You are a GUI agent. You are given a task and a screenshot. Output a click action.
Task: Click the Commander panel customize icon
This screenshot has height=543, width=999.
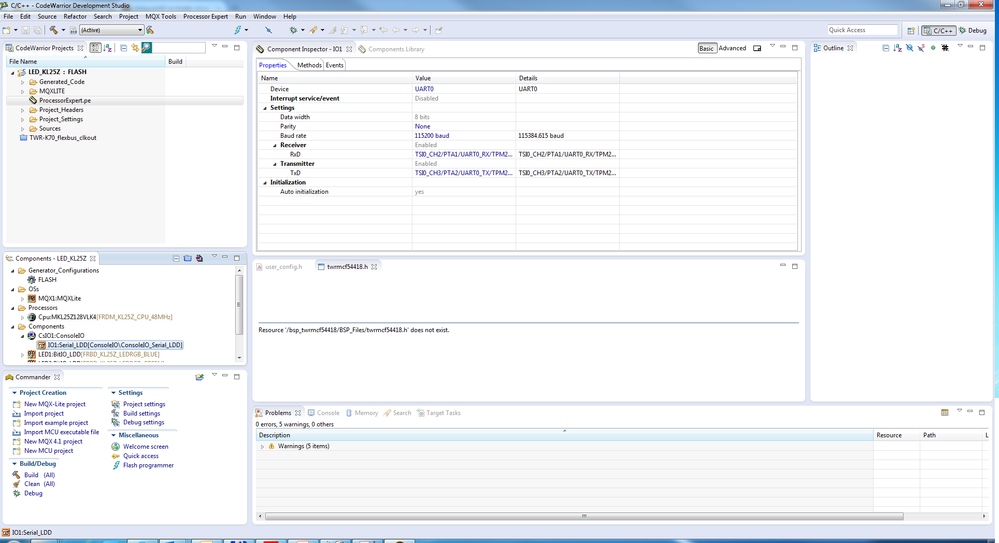[x=199, y=377]
